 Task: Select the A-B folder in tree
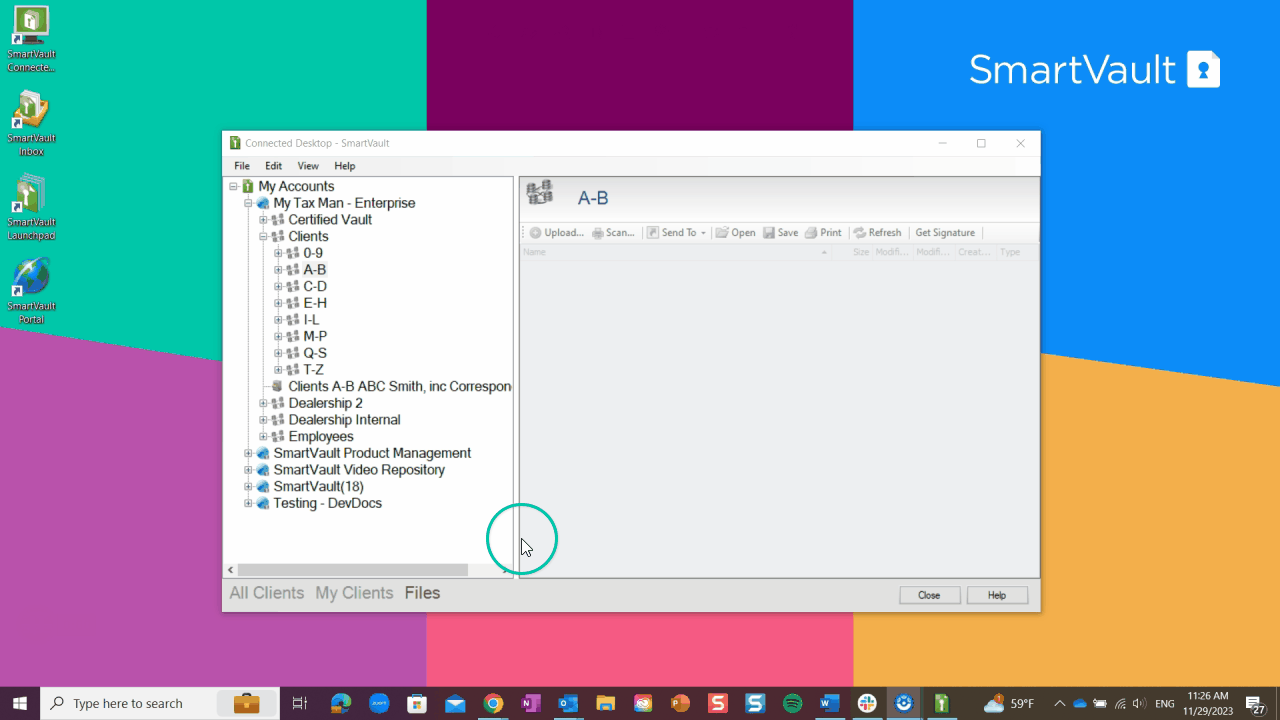tap(315, 270)
